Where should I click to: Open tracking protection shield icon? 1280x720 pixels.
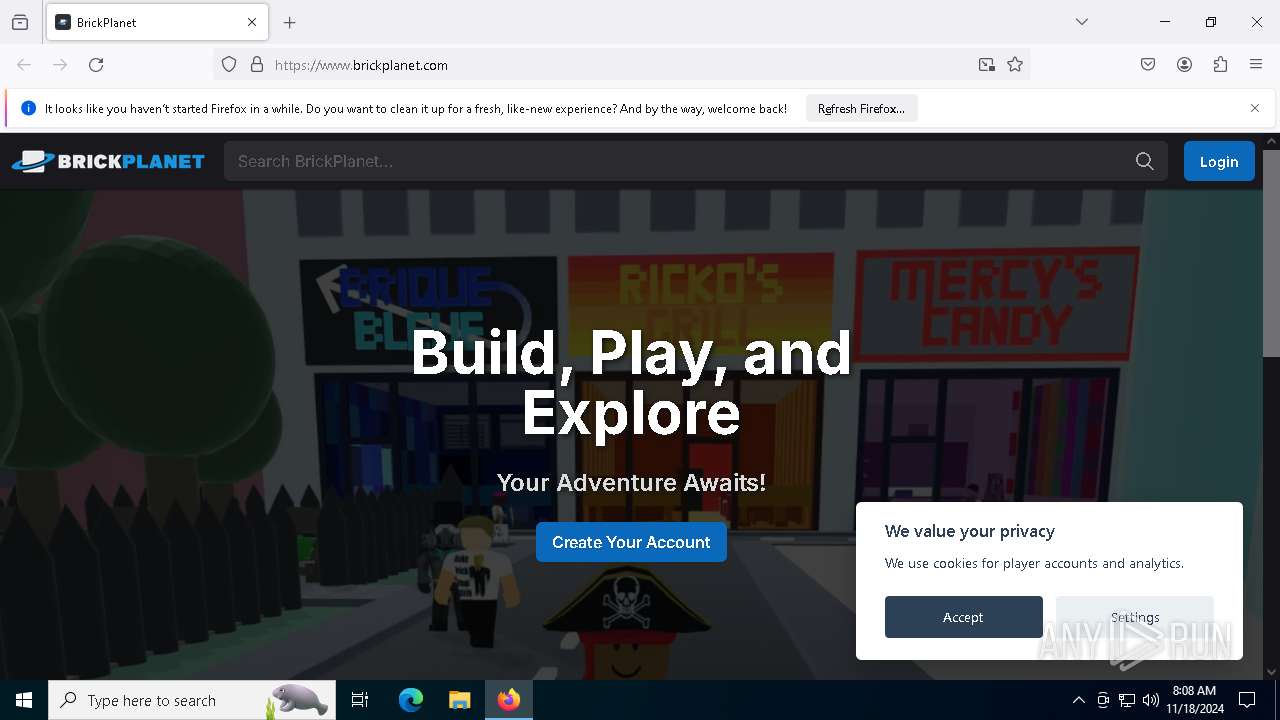(x=229, y=65)
